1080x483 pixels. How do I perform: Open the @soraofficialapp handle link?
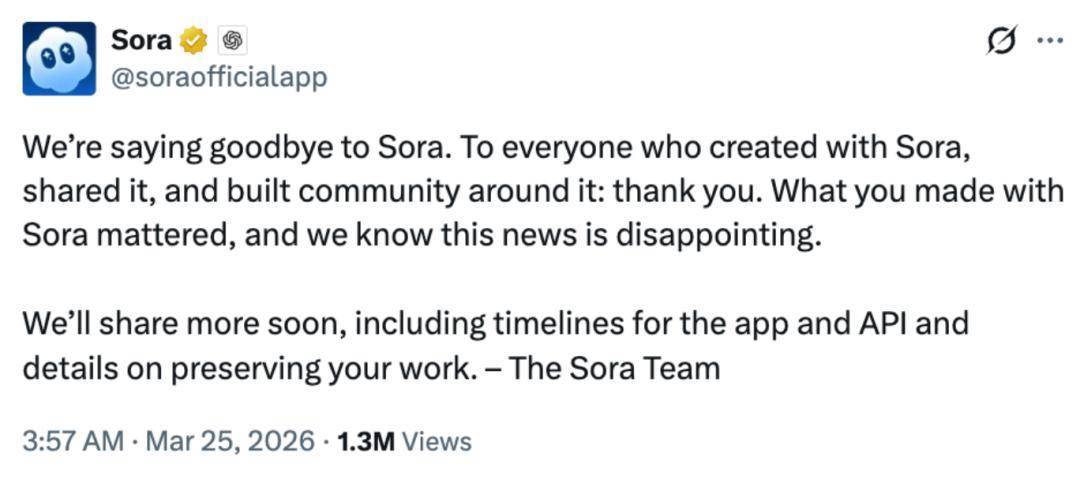(219, 77)
